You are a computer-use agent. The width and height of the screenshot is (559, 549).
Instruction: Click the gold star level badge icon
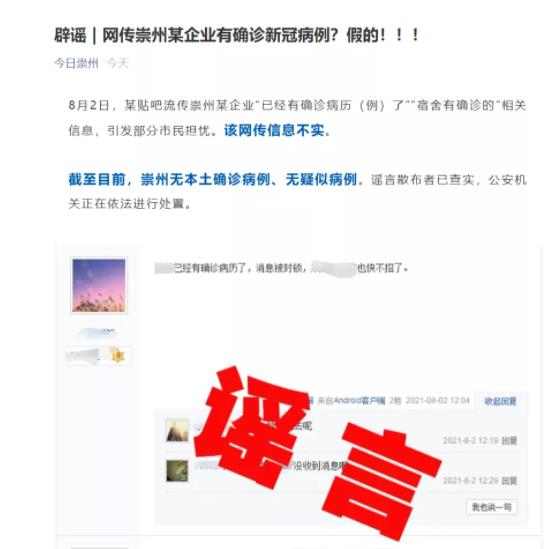117,355
